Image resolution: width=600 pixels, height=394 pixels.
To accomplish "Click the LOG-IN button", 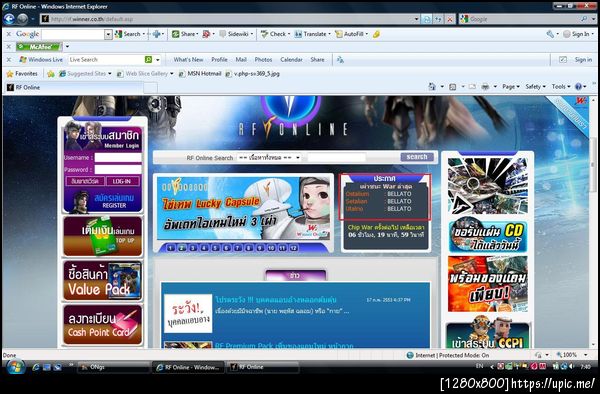I will (x=122, y=181).
